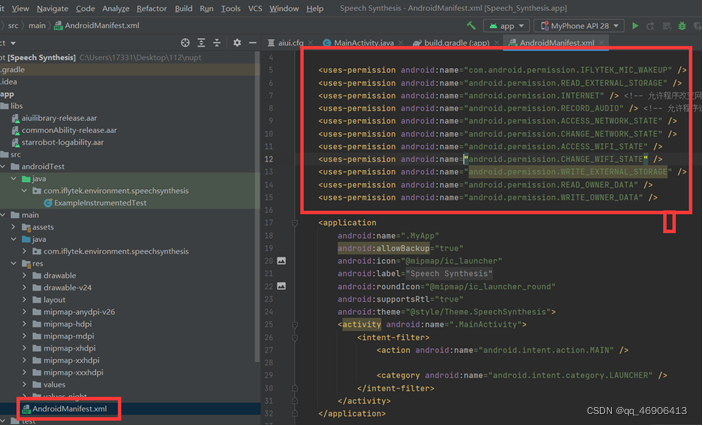Image resolution: width=703 pixels, height=426 pixels.
Task: Expand the drawable-v24 folder
Action: pos(24,287)
